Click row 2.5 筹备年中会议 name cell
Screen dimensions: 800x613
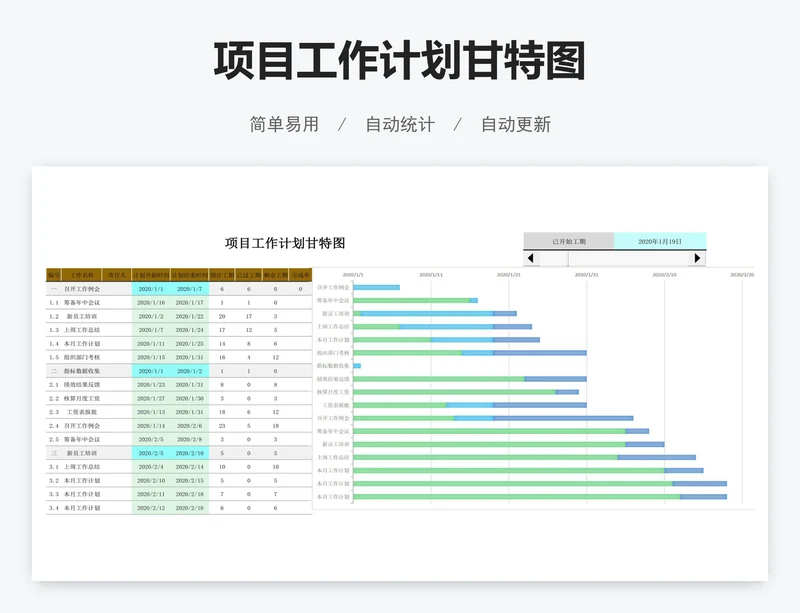[x=82, y=439]
